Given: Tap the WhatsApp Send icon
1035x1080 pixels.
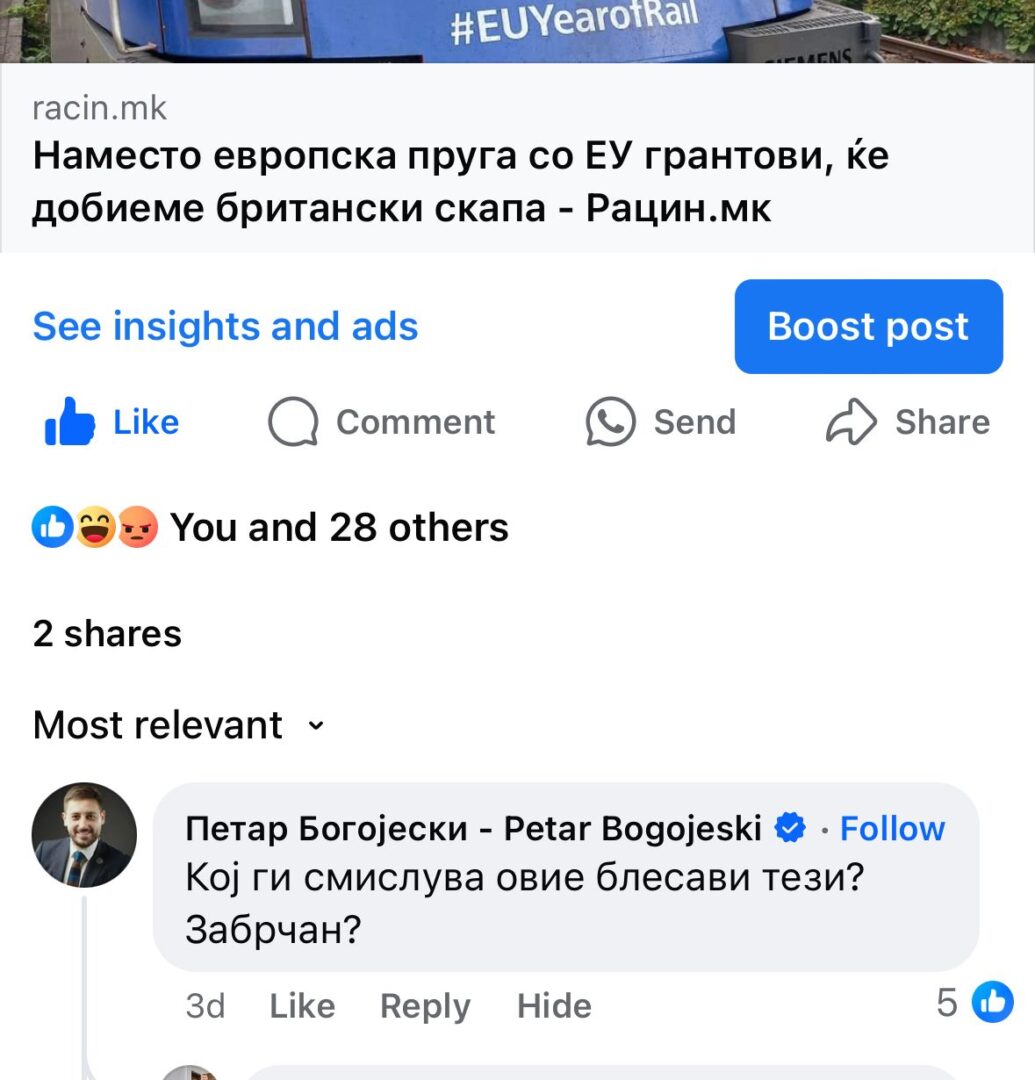Looking at the screenshot, I should coord(610,422).
